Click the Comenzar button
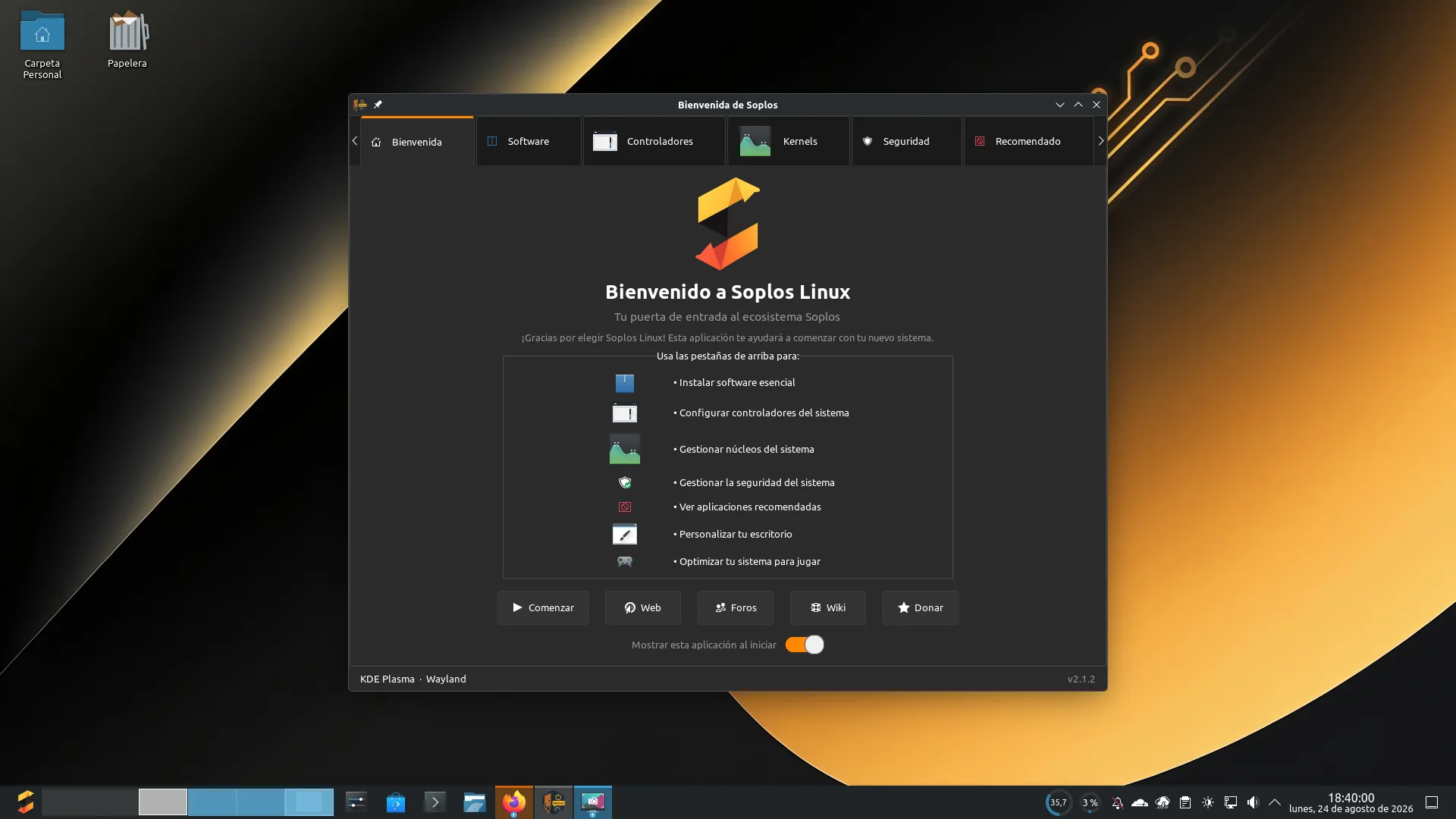Image resolution: width=1456 pixels, height=819 pixels. tap(543, 607)
